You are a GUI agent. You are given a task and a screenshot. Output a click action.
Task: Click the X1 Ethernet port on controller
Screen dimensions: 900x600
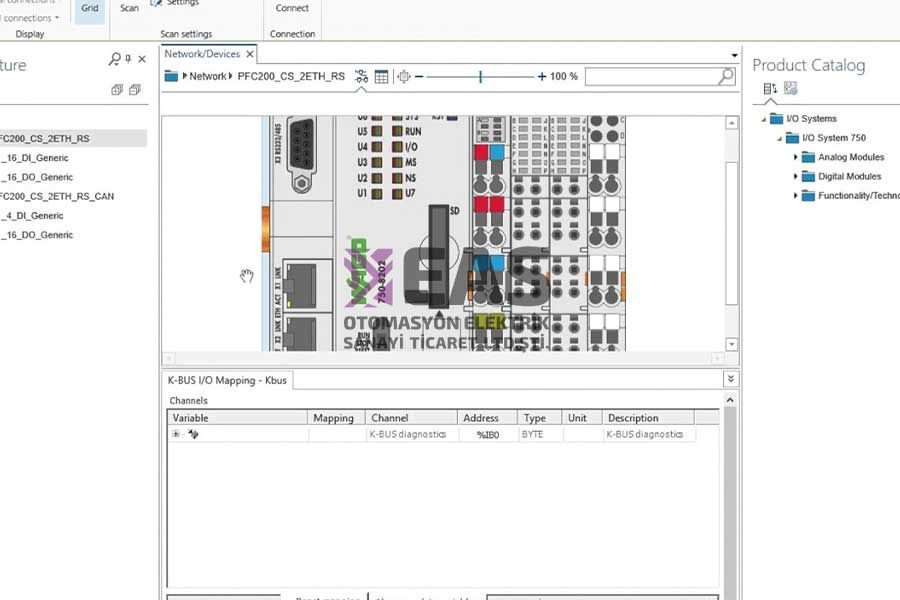301,285
